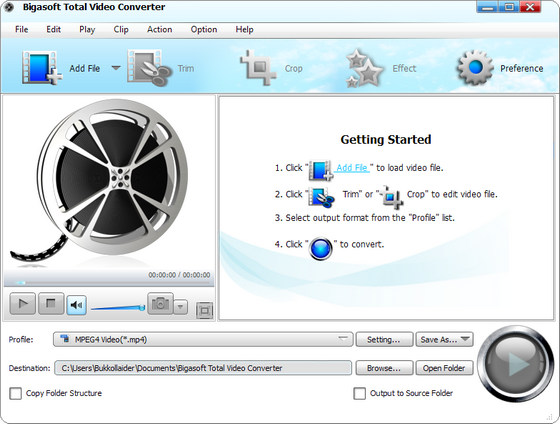Open the Crop tool
The image size is (560, 424).
pos(258,68)
